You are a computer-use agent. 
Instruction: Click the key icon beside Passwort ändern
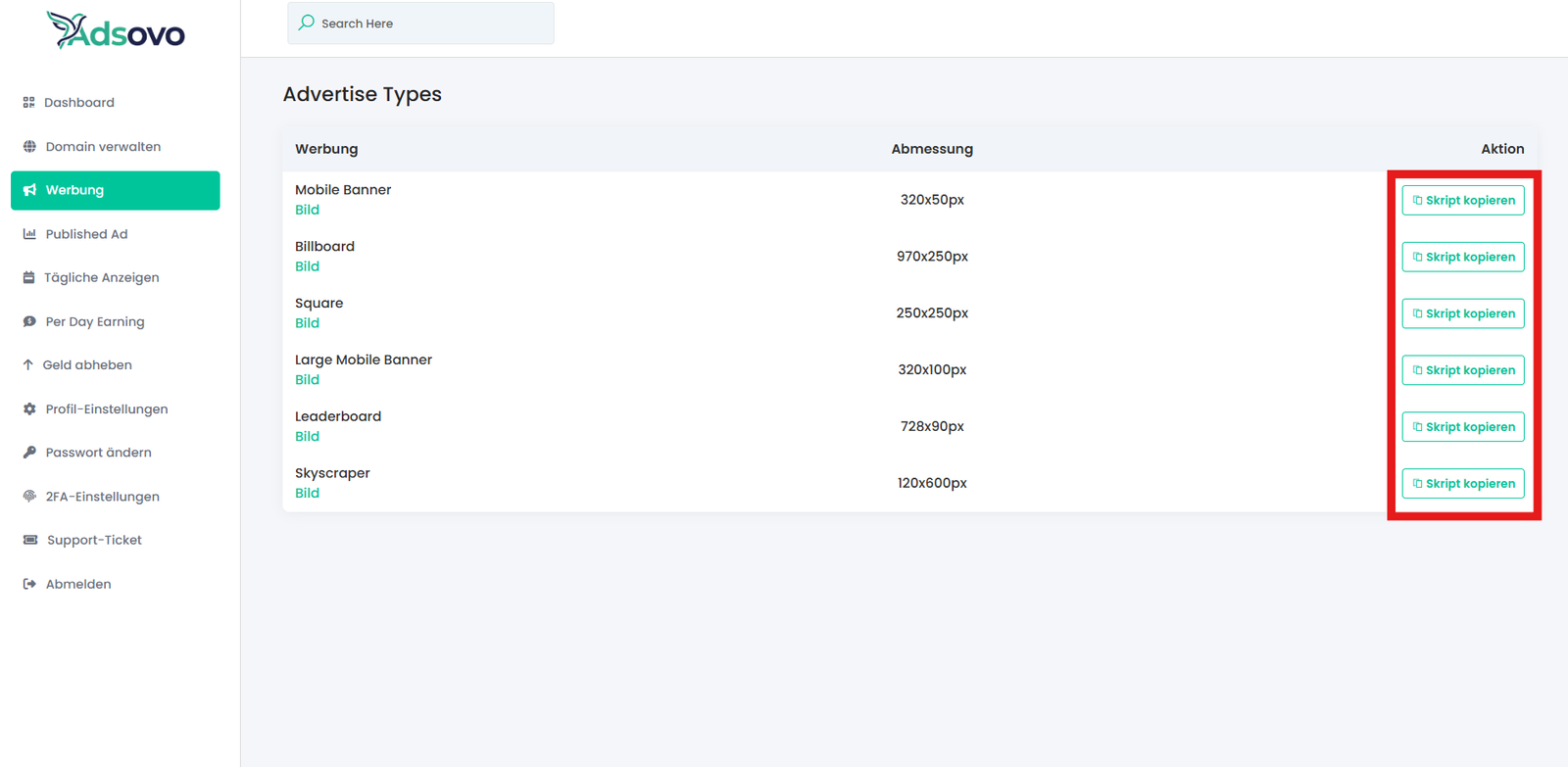pos(29,453)
